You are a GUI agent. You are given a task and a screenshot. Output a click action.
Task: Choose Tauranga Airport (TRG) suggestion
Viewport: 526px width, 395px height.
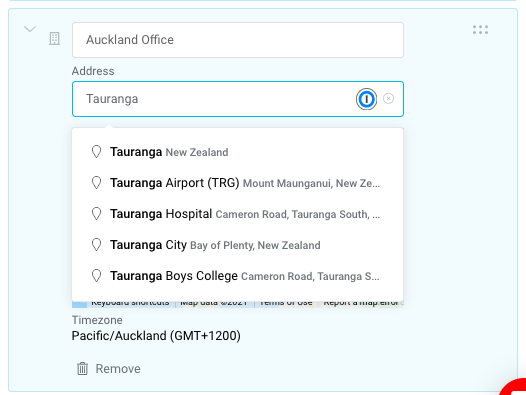[238, 183]
